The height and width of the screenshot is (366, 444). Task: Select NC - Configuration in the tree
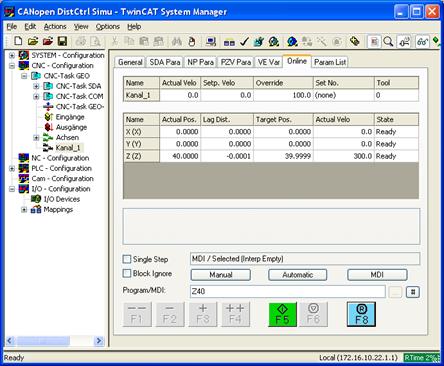point(60,158)
